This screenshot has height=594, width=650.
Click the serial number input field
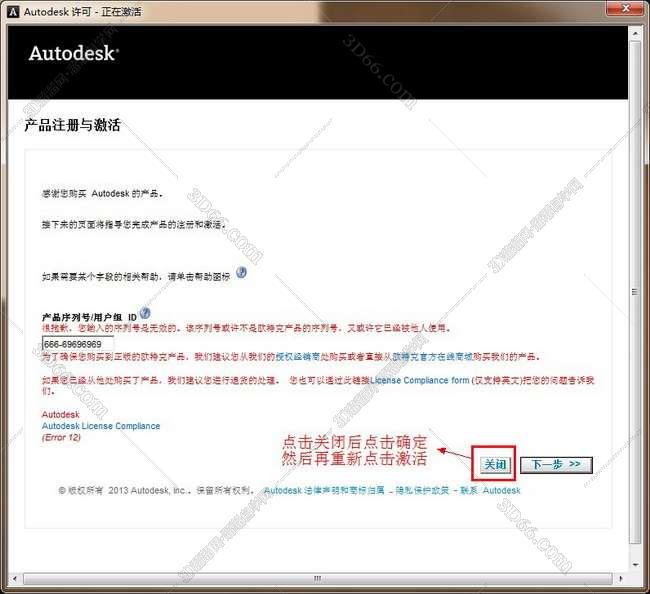(x=78, y=344)
